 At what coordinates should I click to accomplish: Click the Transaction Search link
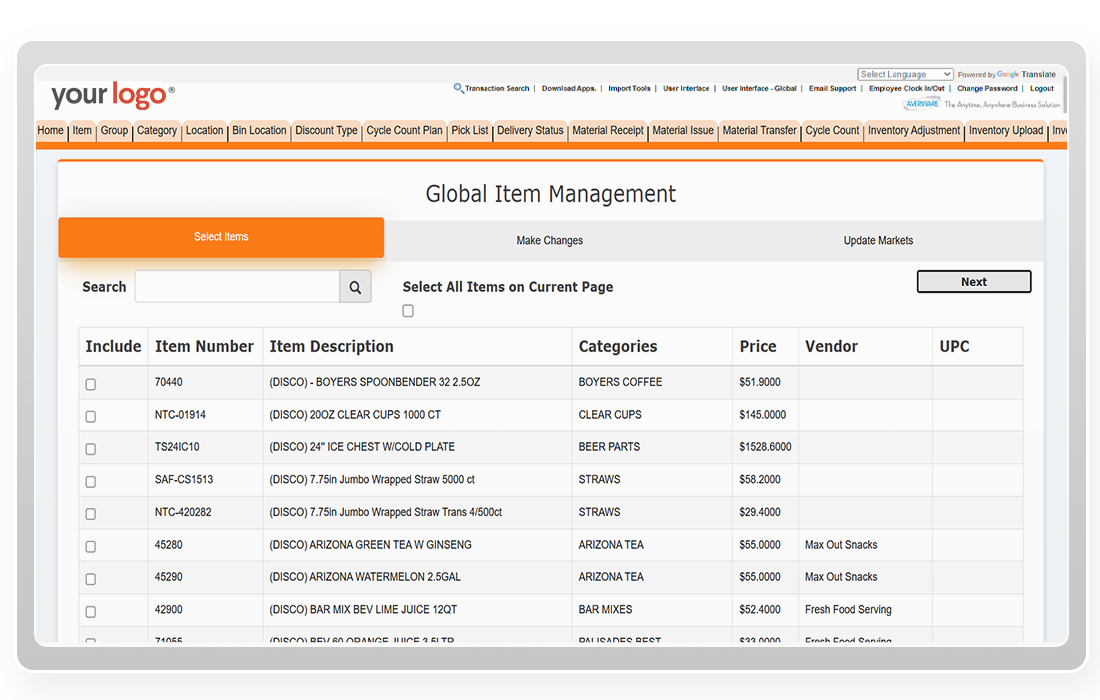coord(497,88)
